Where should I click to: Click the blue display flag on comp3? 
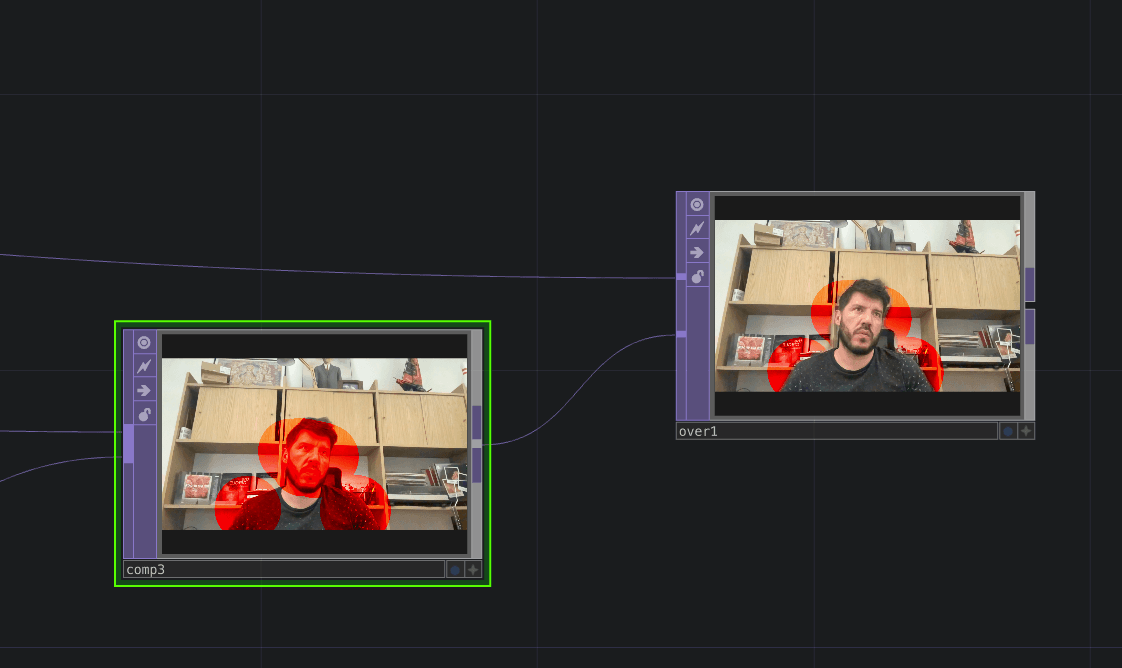pos(455,570)
